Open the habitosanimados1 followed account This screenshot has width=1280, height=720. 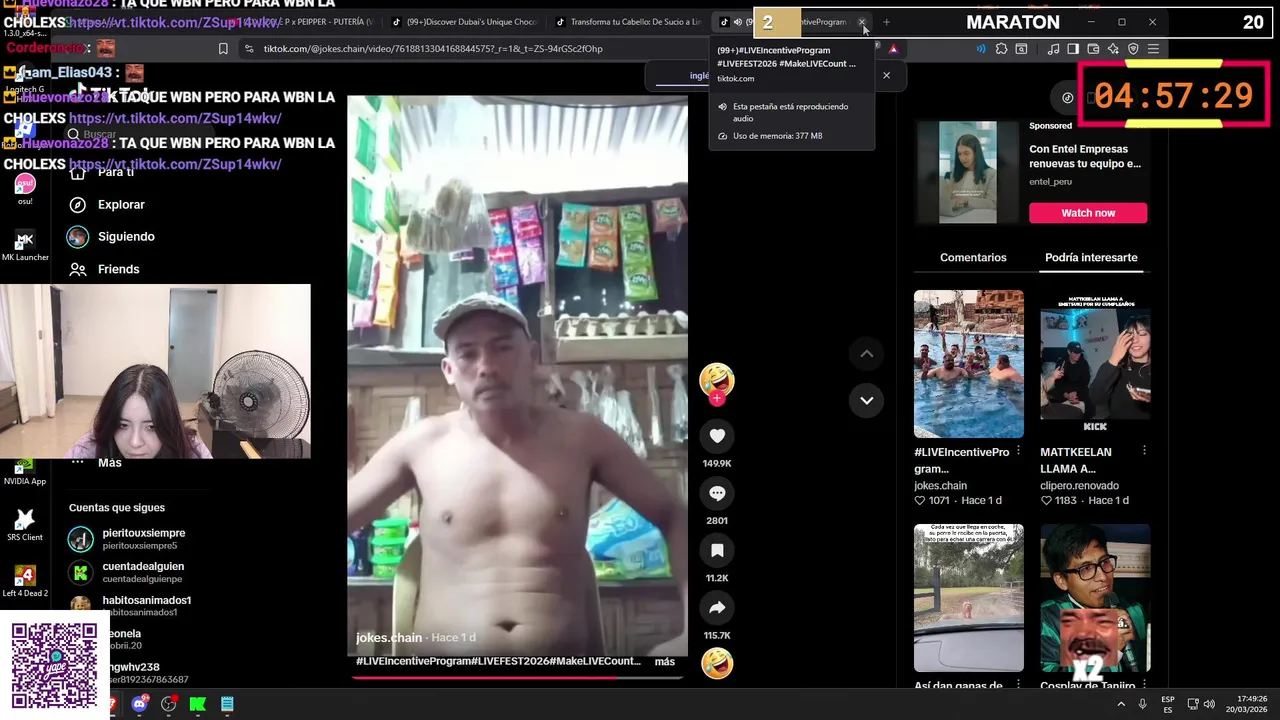[x=130, y=606]
